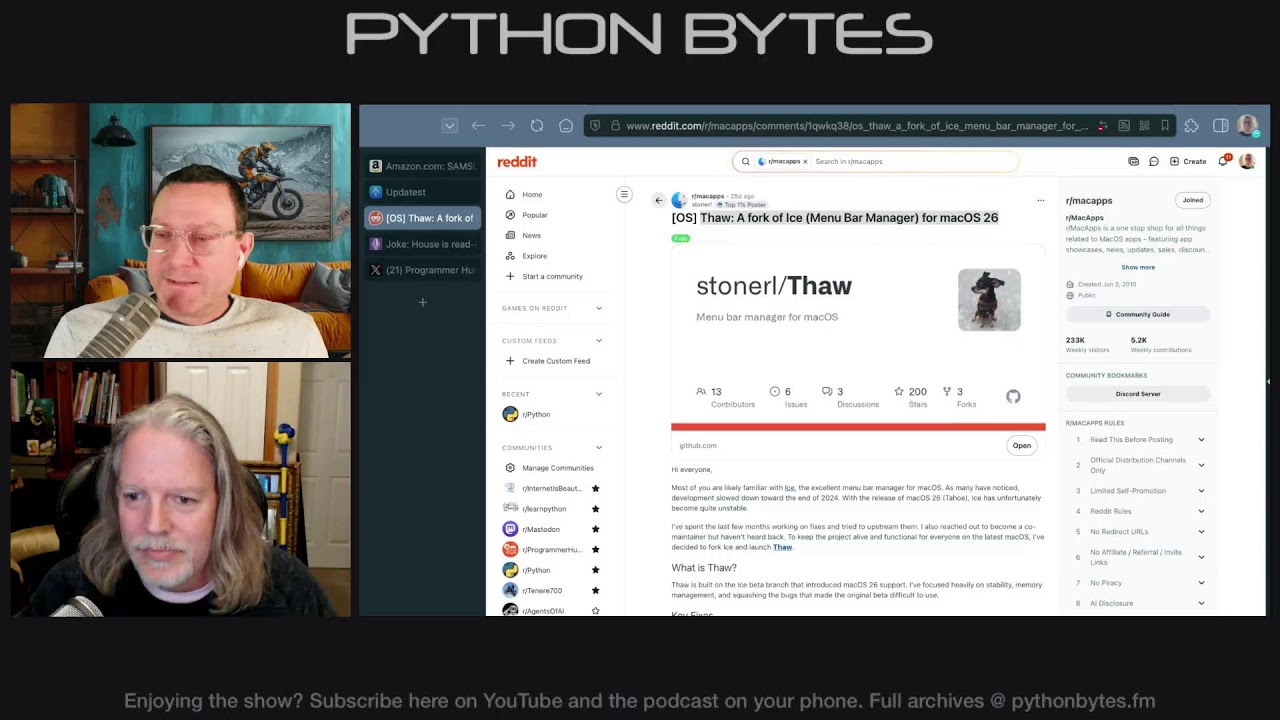Follow the Thaw hyperlink in post text

pyautogui.click(x=782, y=547)
